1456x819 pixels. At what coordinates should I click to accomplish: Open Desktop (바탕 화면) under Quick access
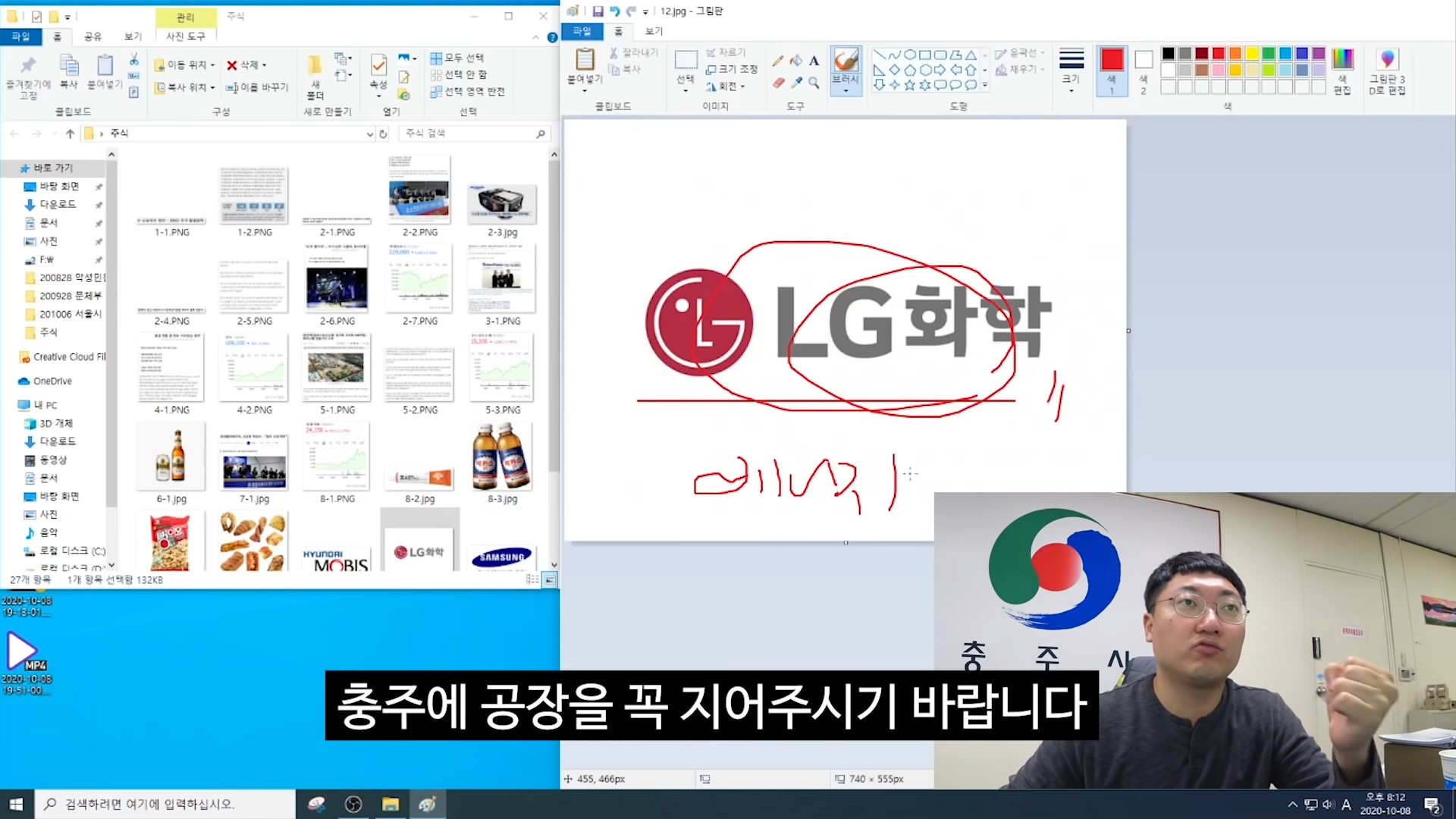click(x=59, y=187)
